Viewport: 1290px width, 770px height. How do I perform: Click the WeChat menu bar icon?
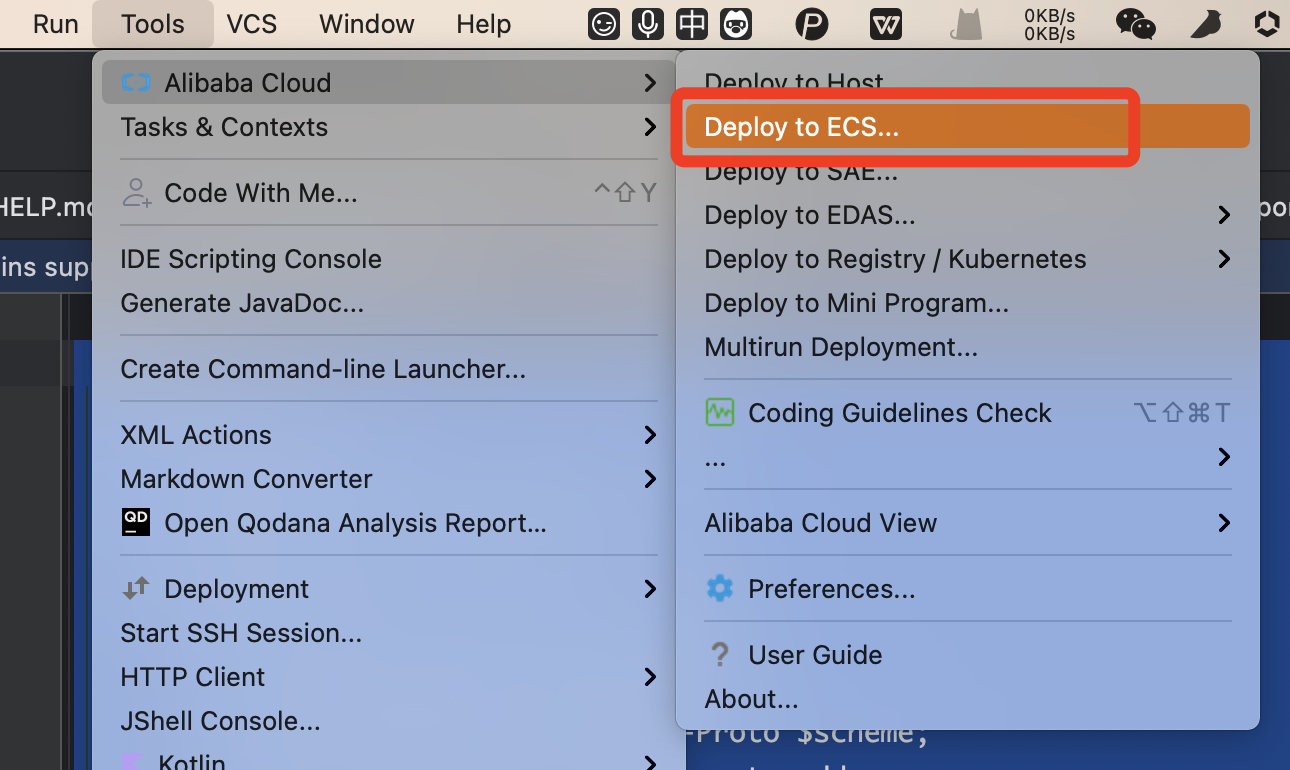pyautogui.click(x=1135, y=24)
